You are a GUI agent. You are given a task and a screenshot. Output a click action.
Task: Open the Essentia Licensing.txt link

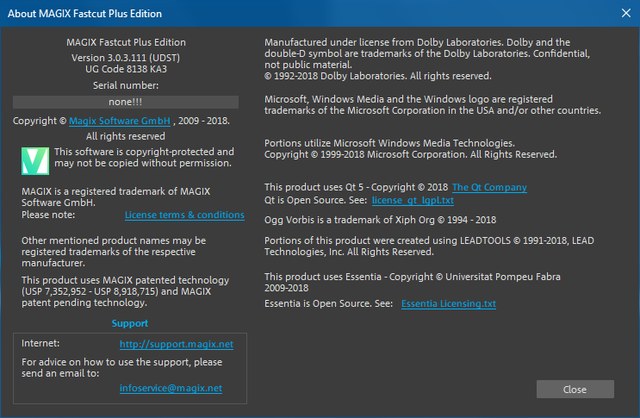click(x=448, y=304)
